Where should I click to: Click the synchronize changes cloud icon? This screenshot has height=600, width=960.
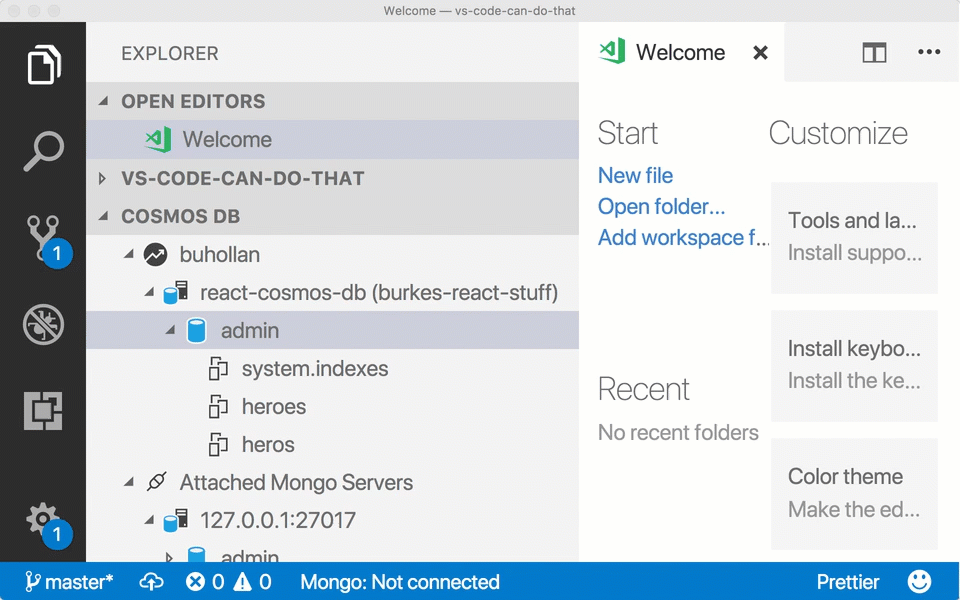tap(151, 582)
